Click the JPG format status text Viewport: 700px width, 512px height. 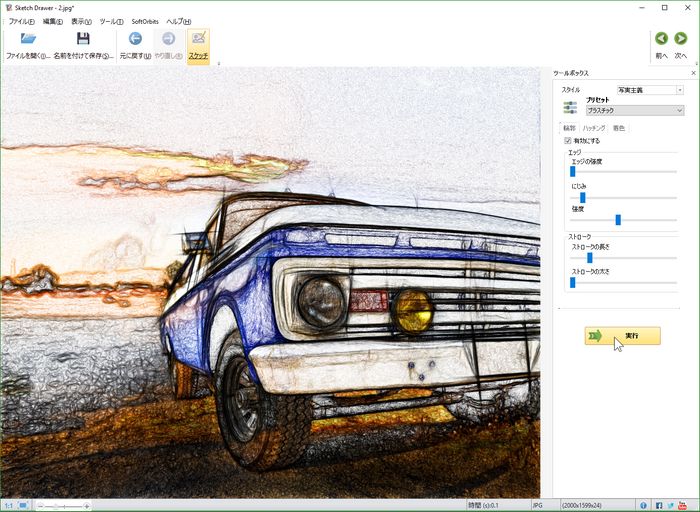coord(538,505)
